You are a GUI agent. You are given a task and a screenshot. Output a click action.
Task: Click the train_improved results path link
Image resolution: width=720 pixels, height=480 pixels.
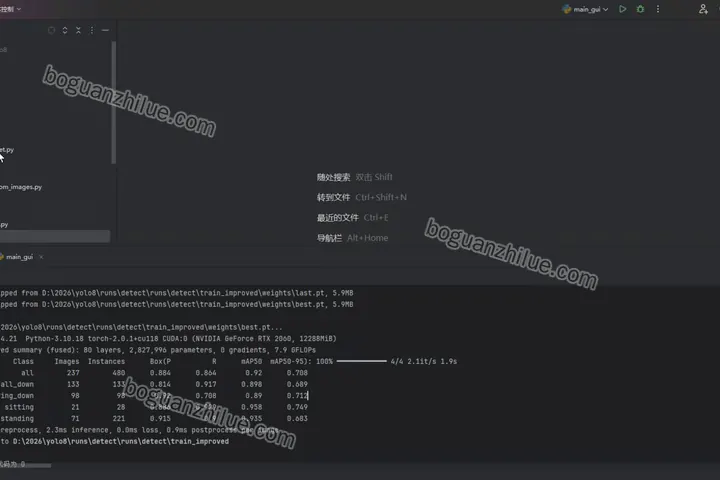(x=121, y=441)
